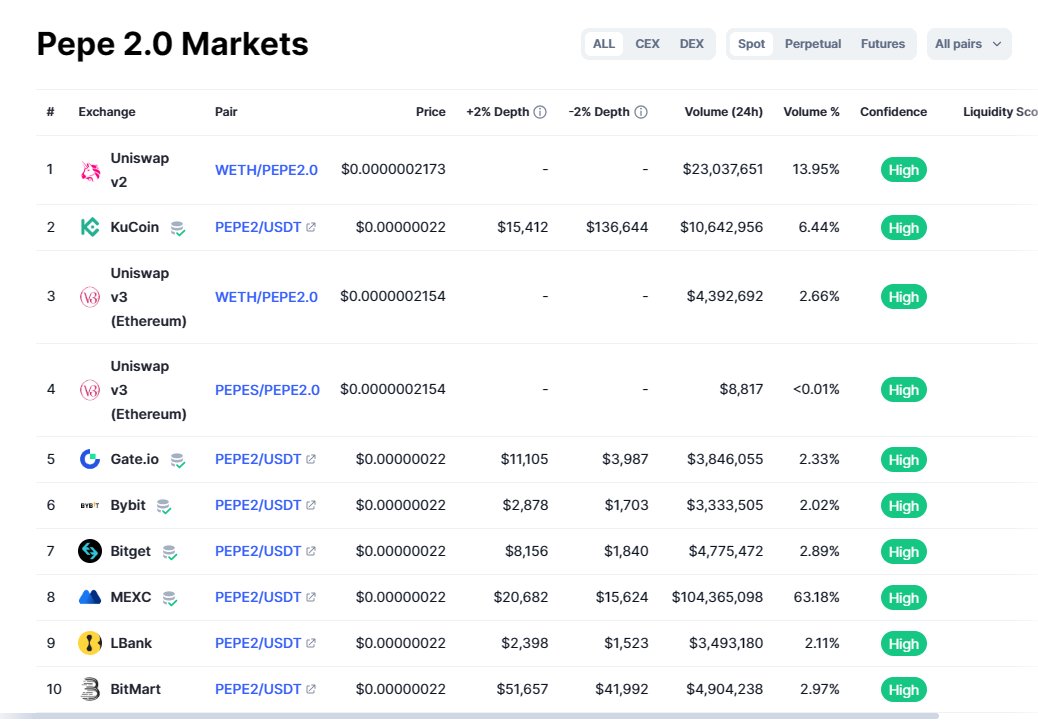Sort by Price column header

pos(430,112)
